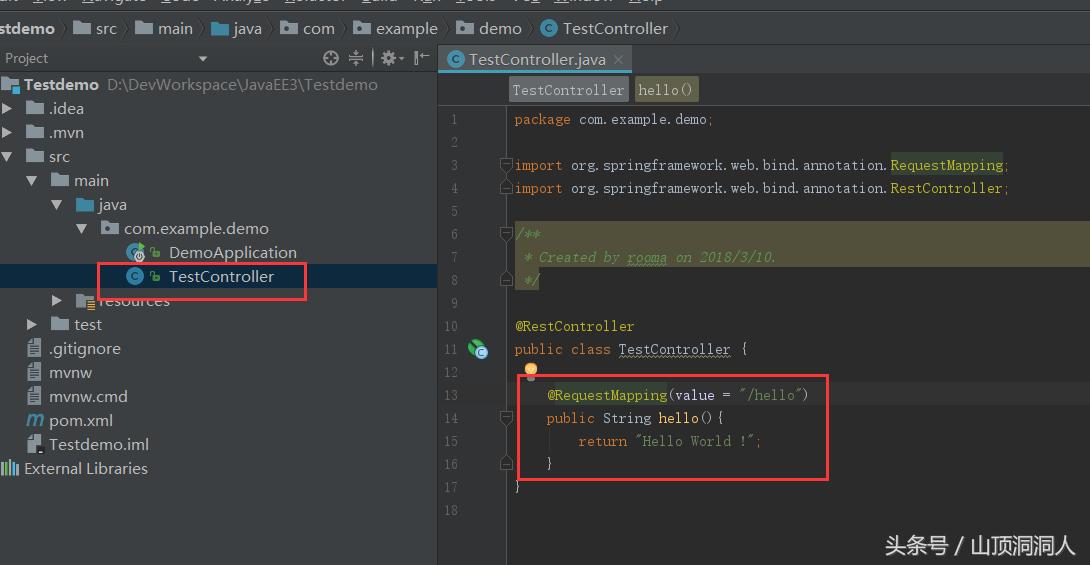Screen dimensions: 1090x565
Task: Collapse the main folder
Action: pyautogui.click(x=32, y=181)
